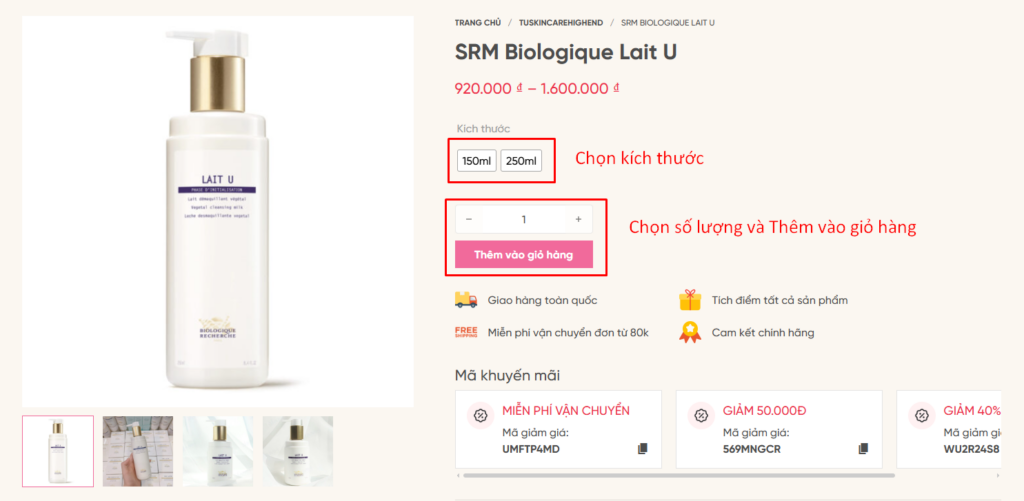This screenshot has height=501, width=1024.
Task: Select the 250ml size option
Action: (521, 161)
